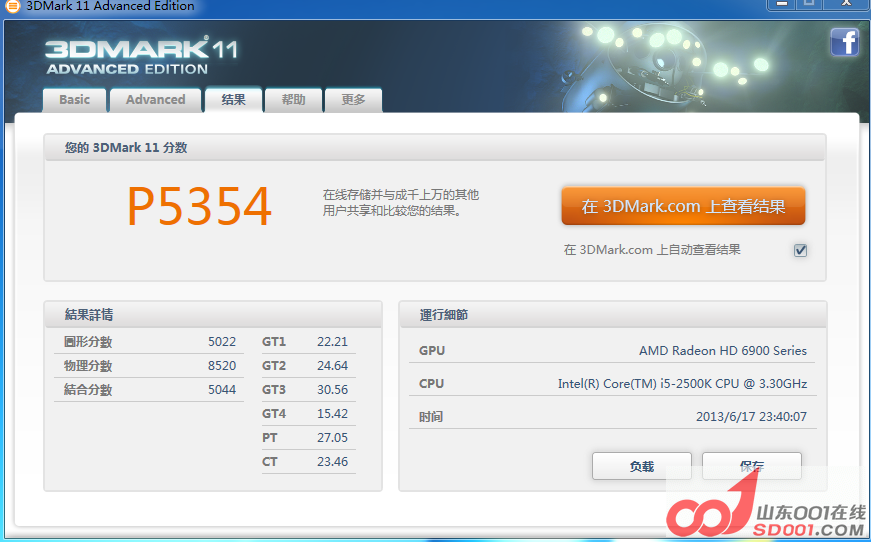Image resolution: width=871 pixels, height=542 pixels.
Task: Click the 結果詳情 panel heading
Action: [x=89, y=315]
